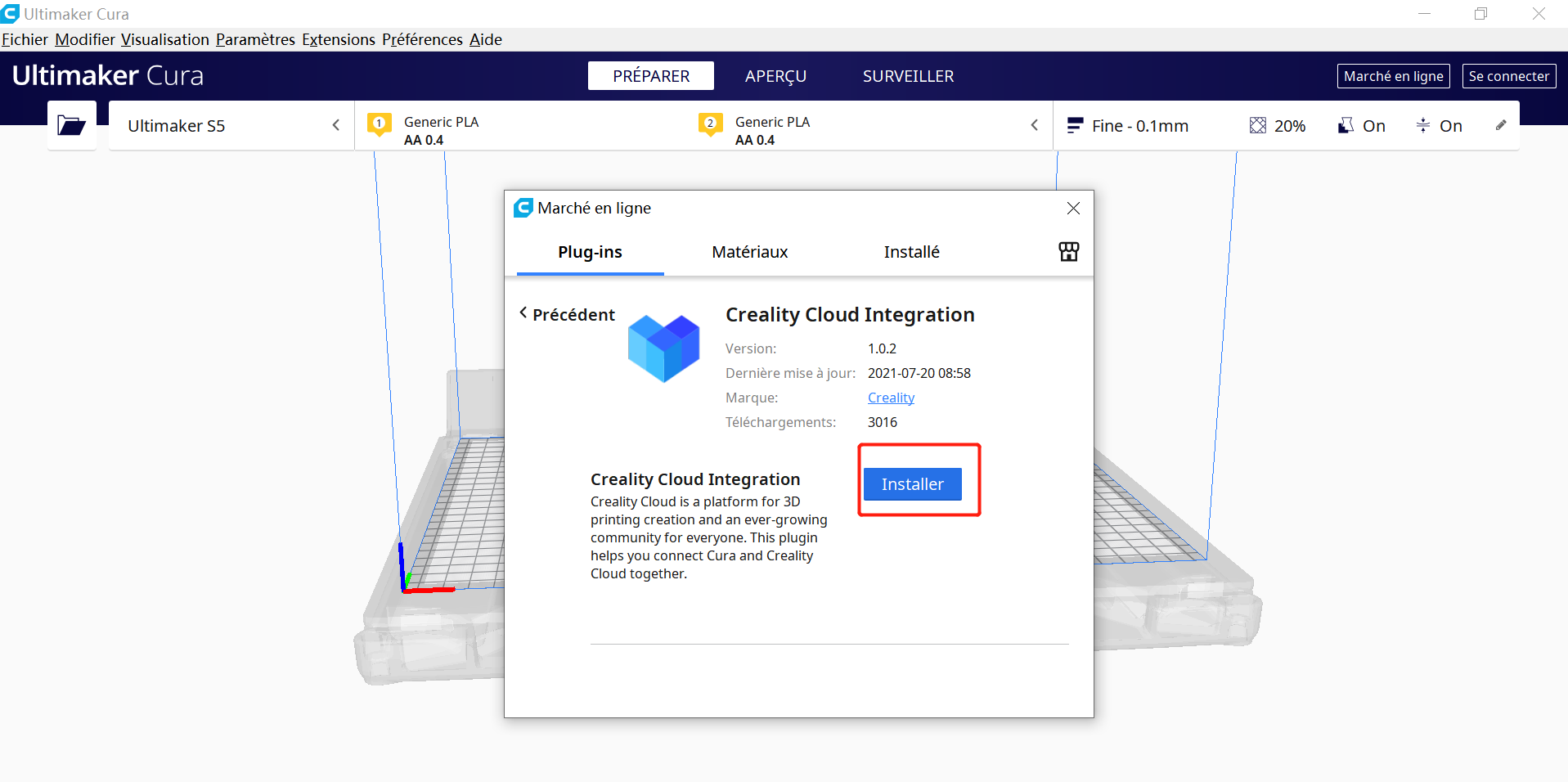Image resolution: width=1568 pixels, height=782 pixels.
Task: Open the Creality brand link
Action: [890, 398]
